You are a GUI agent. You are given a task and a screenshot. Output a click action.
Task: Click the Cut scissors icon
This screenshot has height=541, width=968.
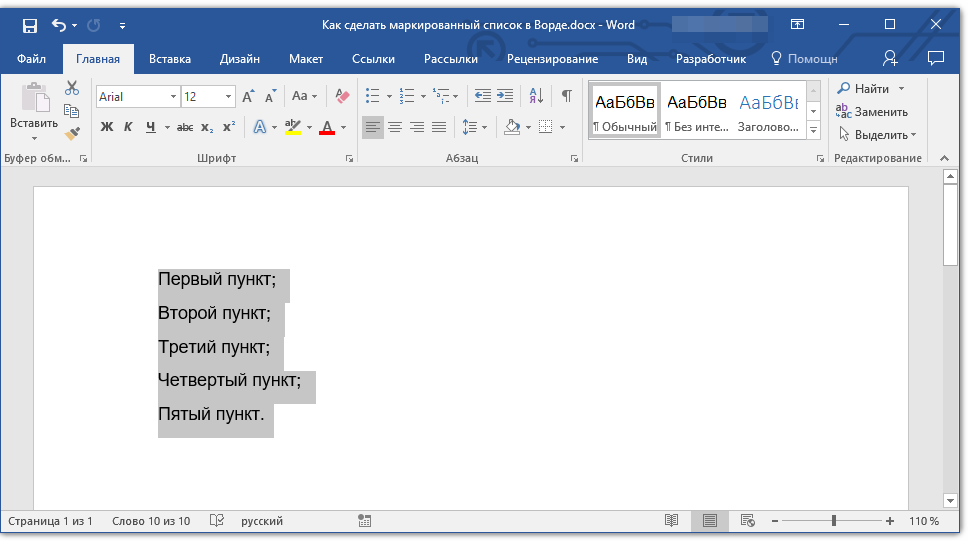pyautogui.click(x=72, y=88)
